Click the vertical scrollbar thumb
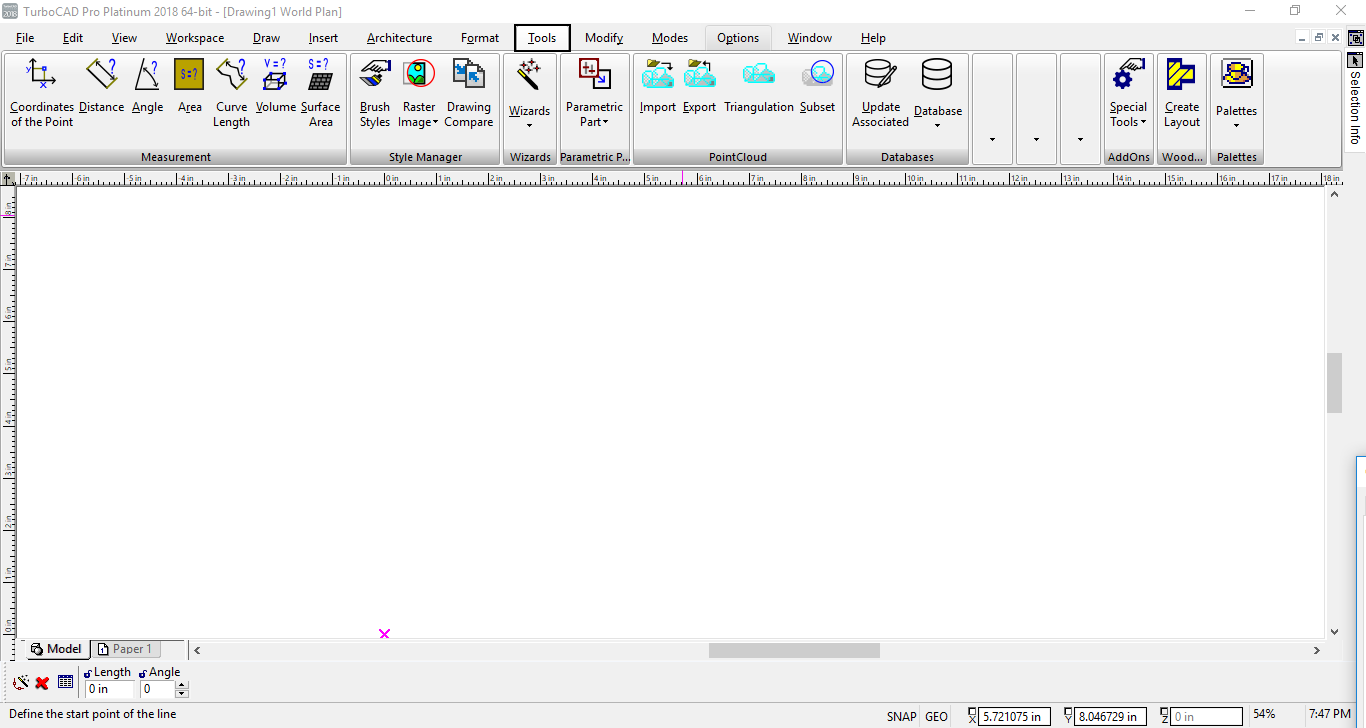Image resolution: width=1366 pixels, height=728 pixels. (x=1334, y=383)
